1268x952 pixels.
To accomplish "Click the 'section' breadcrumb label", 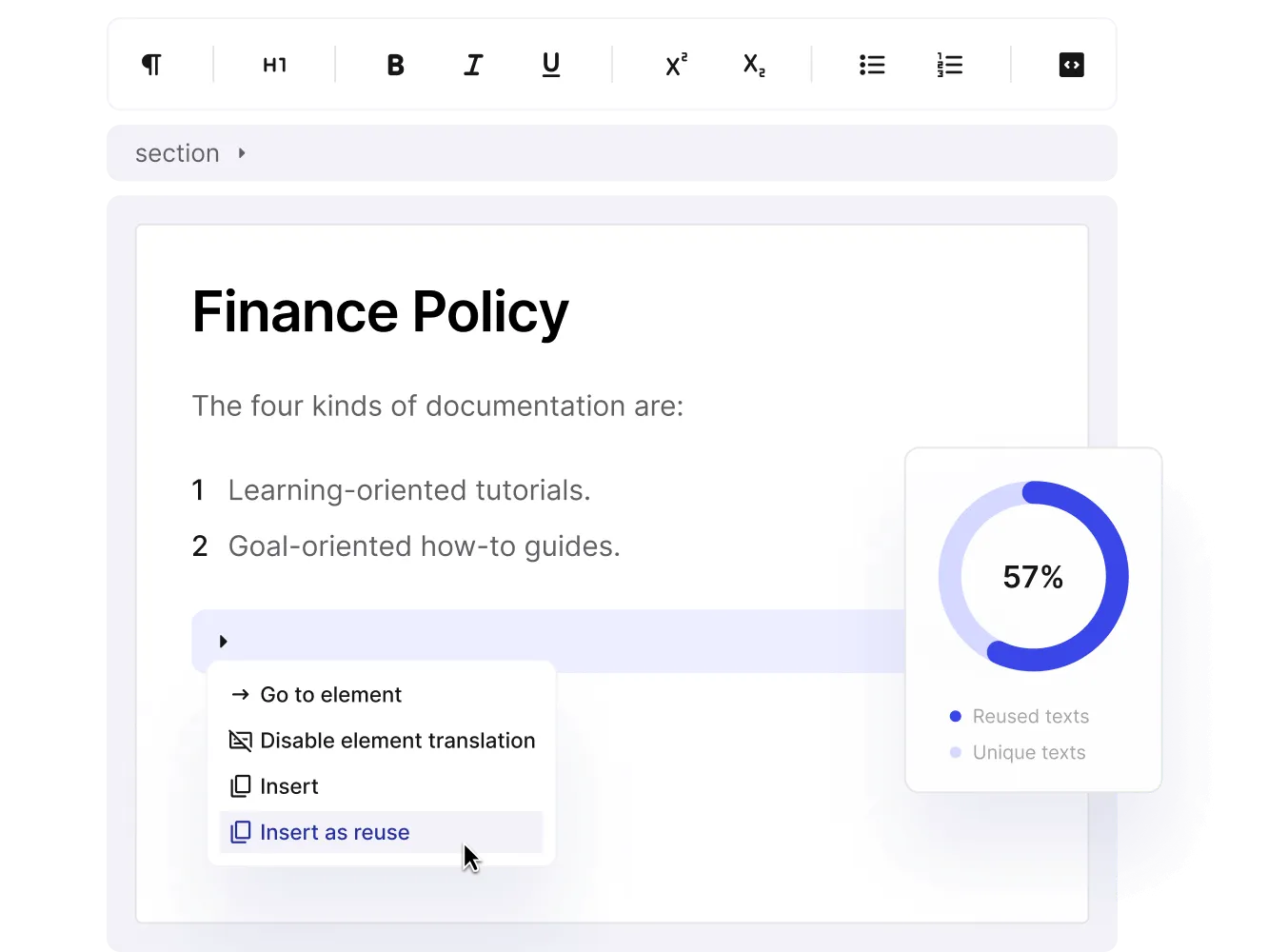I will 177,153.
